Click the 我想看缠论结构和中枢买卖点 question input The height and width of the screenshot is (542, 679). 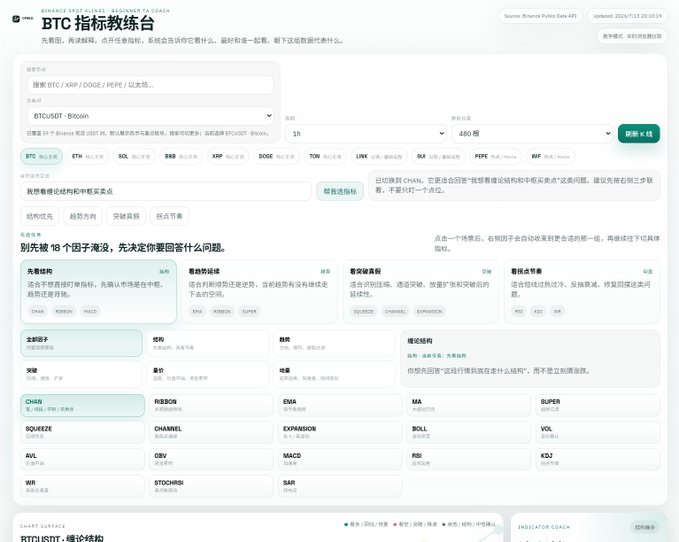[166, 191]
